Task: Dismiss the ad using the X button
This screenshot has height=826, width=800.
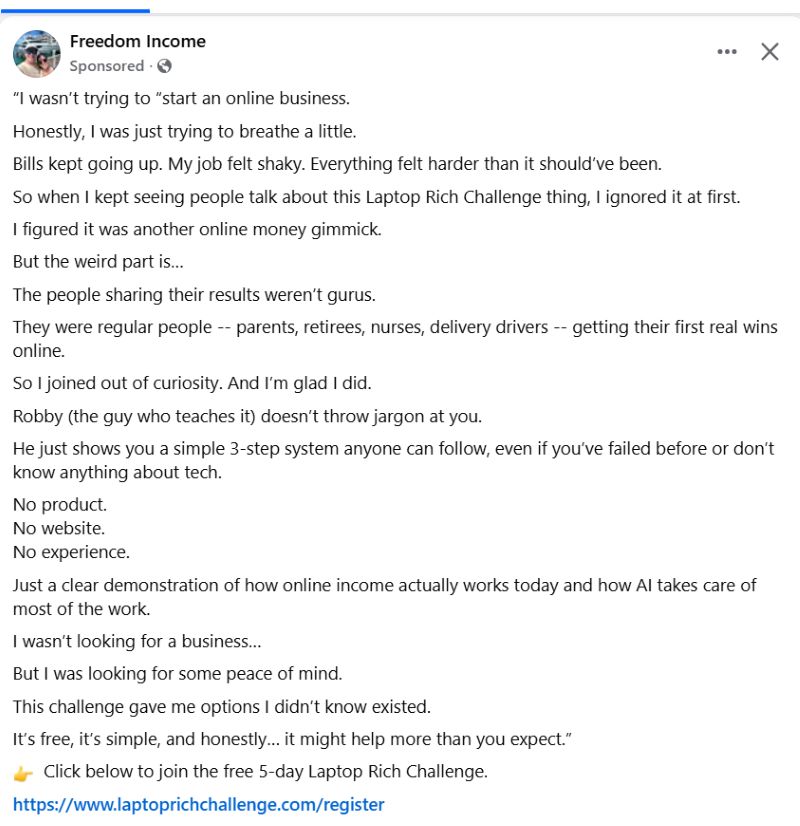Action: [x=769, y=51]
